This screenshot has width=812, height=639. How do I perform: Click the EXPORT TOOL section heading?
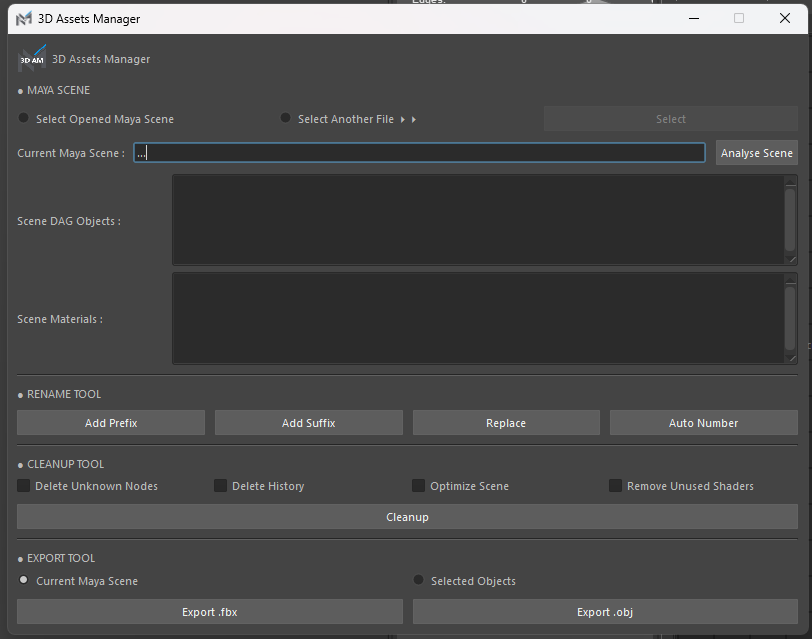pos(61,558)
